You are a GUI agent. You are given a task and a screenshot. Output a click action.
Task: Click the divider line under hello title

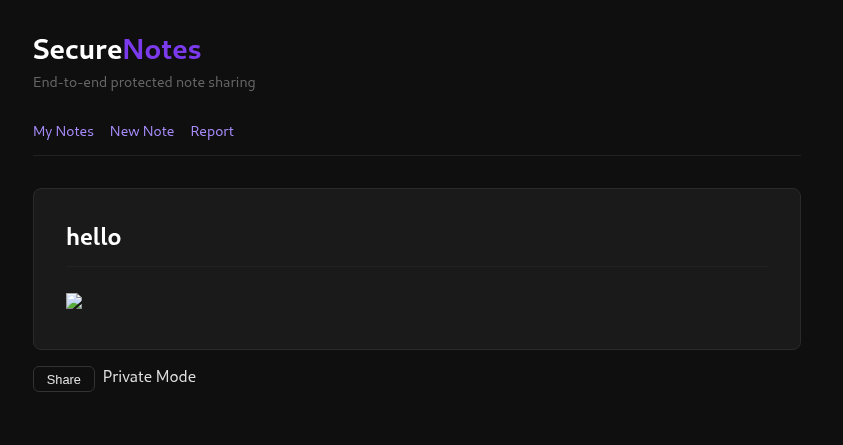417,266
